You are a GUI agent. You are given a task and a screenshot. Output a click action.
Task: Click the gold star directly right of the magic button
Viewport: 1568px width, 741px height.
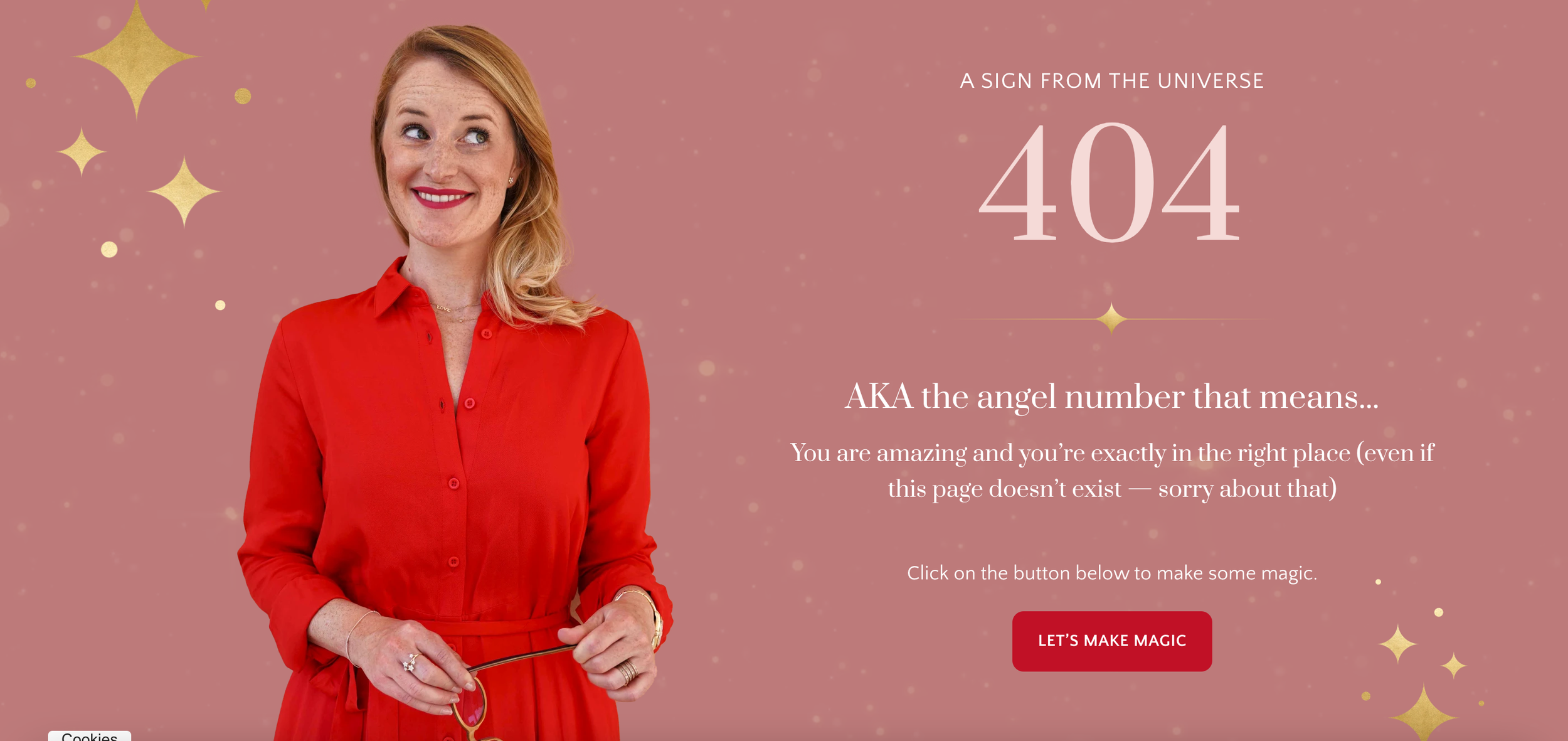coord(1397,643)
